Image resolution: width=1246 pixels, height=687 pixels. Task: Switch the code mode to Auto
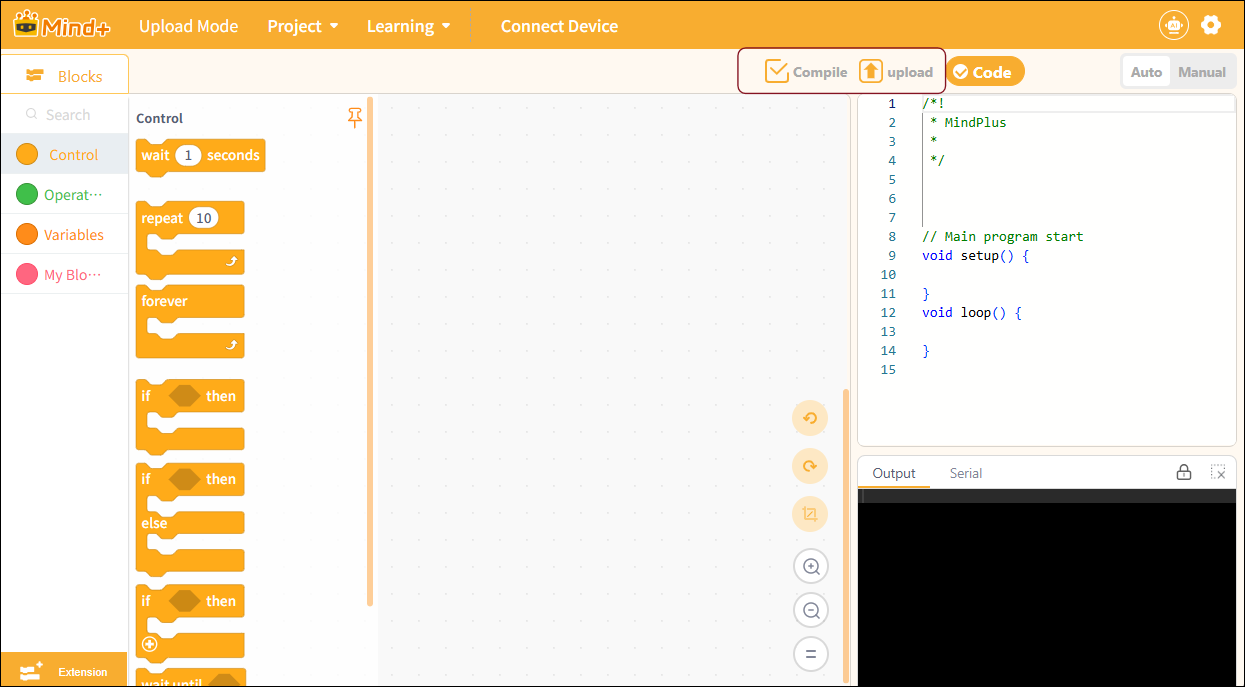tap(1146, 72)
